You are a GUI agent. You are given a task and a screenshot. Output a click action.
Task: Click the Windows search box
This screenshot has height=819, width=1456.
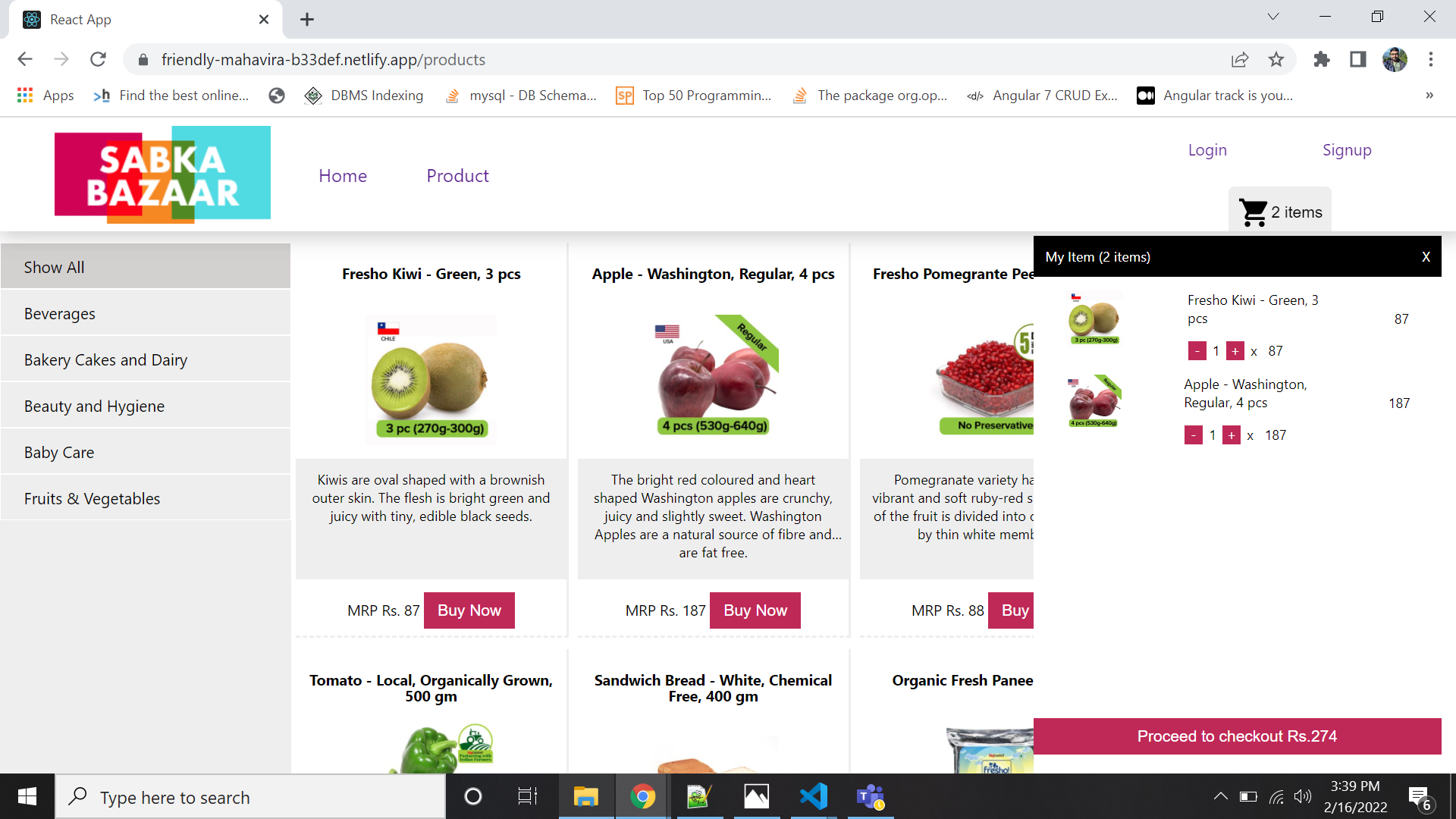[x=250, y=796]
